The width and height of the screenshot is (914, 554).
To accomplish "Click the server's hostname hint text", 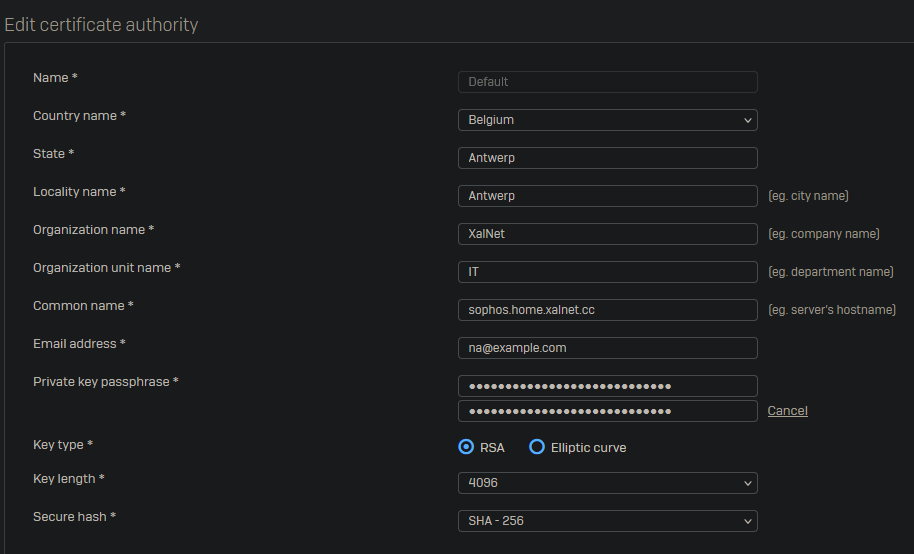I will click(x=831, y=310).
